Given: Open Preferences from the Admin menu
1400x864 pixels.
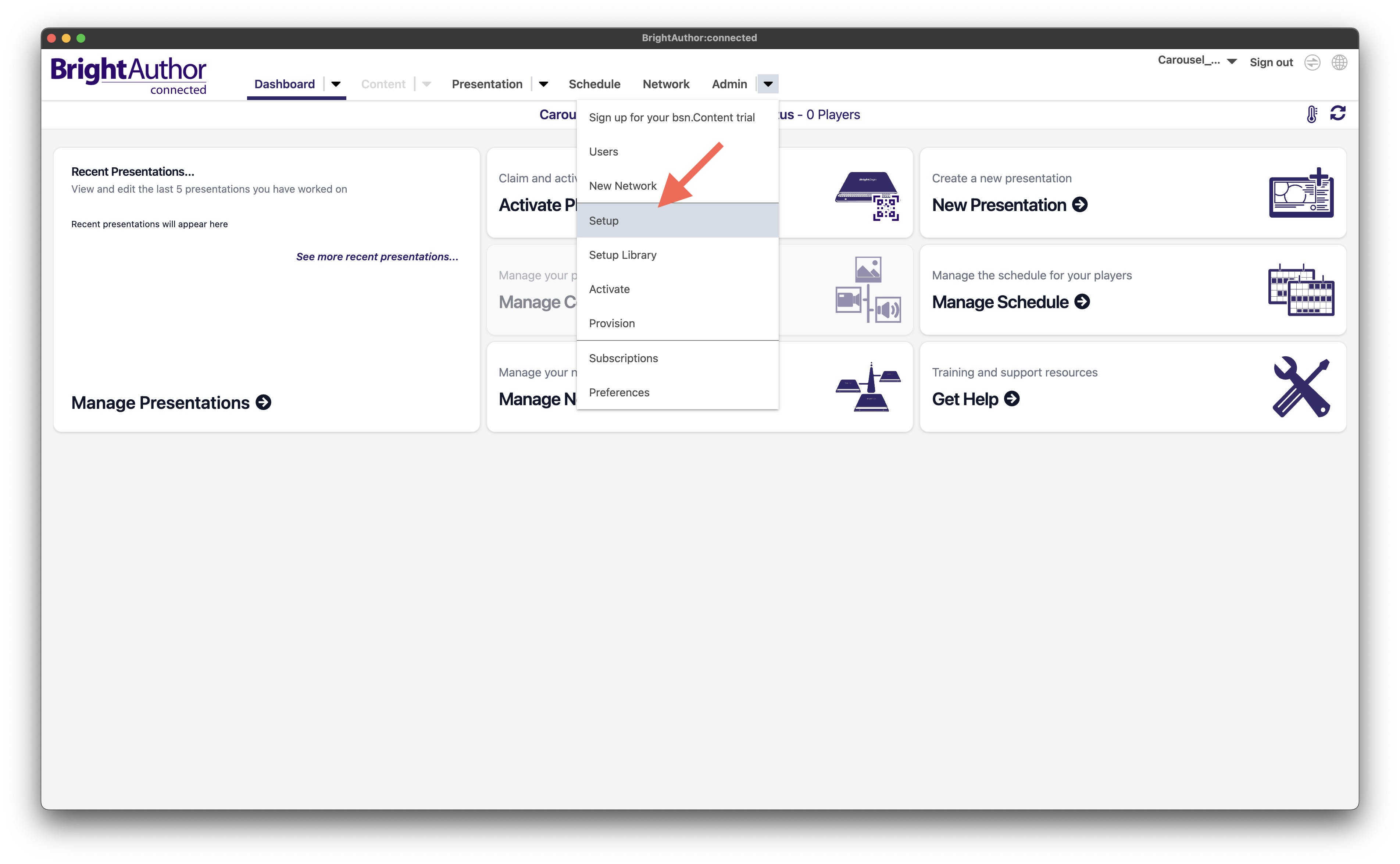Looking at the screenshot, I should (677, 393).
